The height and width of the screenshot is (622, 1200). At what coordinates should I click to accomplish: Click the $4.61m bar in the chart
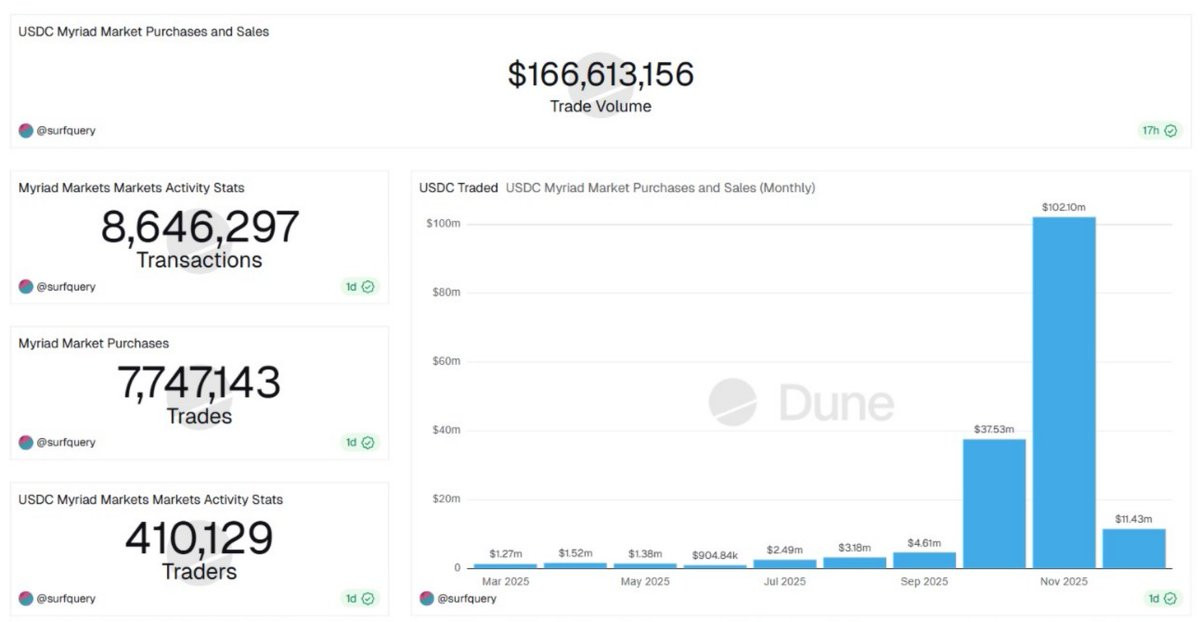[x=924, y=560]
